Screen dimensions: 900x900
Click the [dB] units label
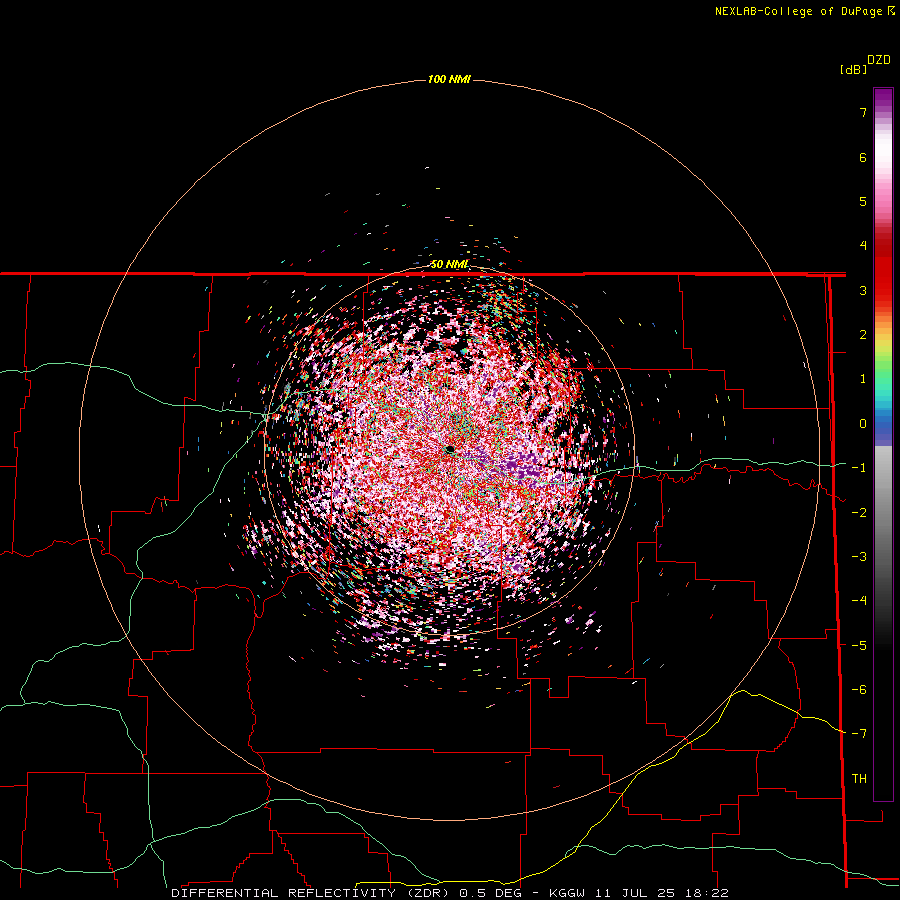tap(853, 69)
